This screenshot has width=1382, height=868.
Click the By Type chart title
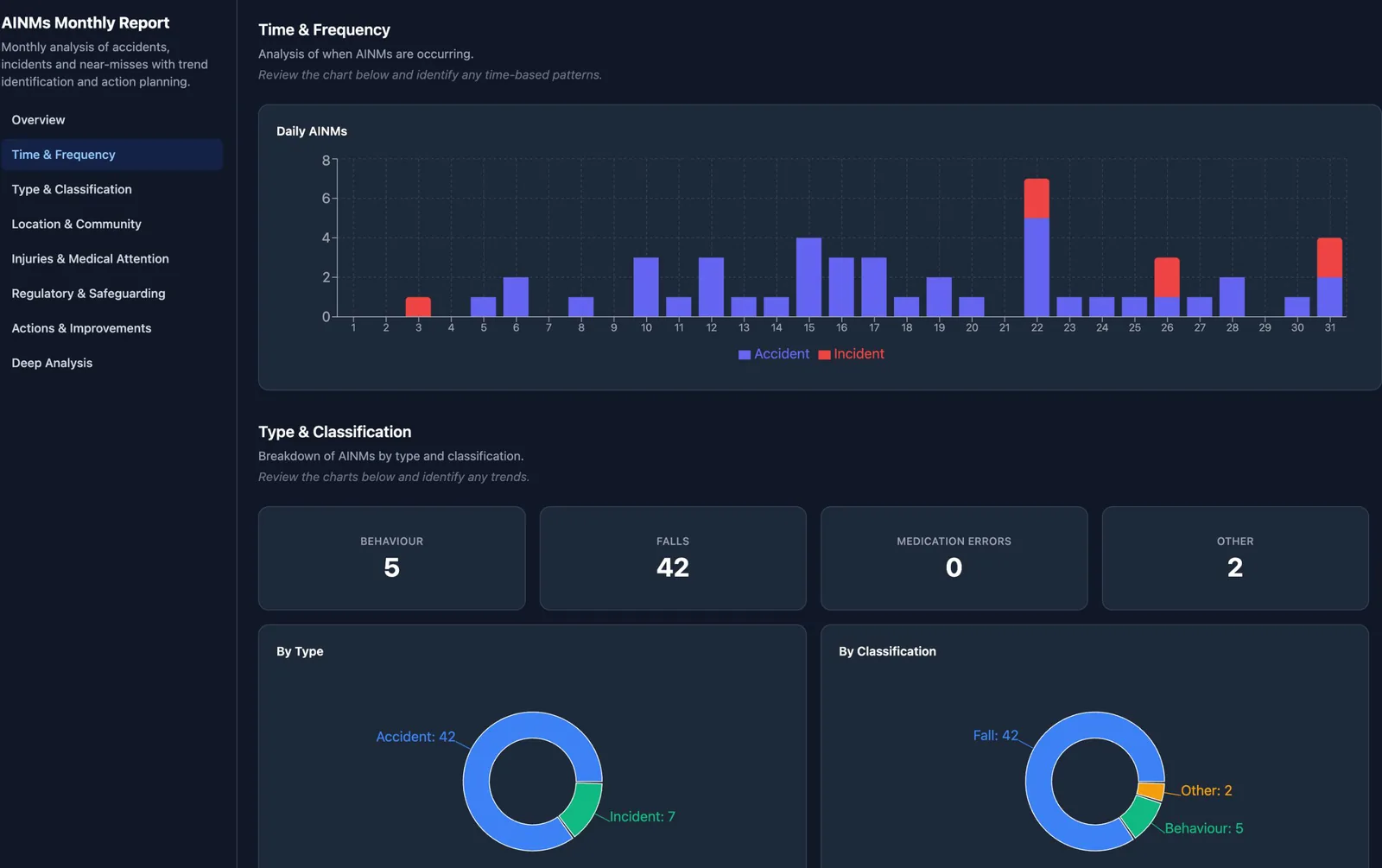point(300,651)
